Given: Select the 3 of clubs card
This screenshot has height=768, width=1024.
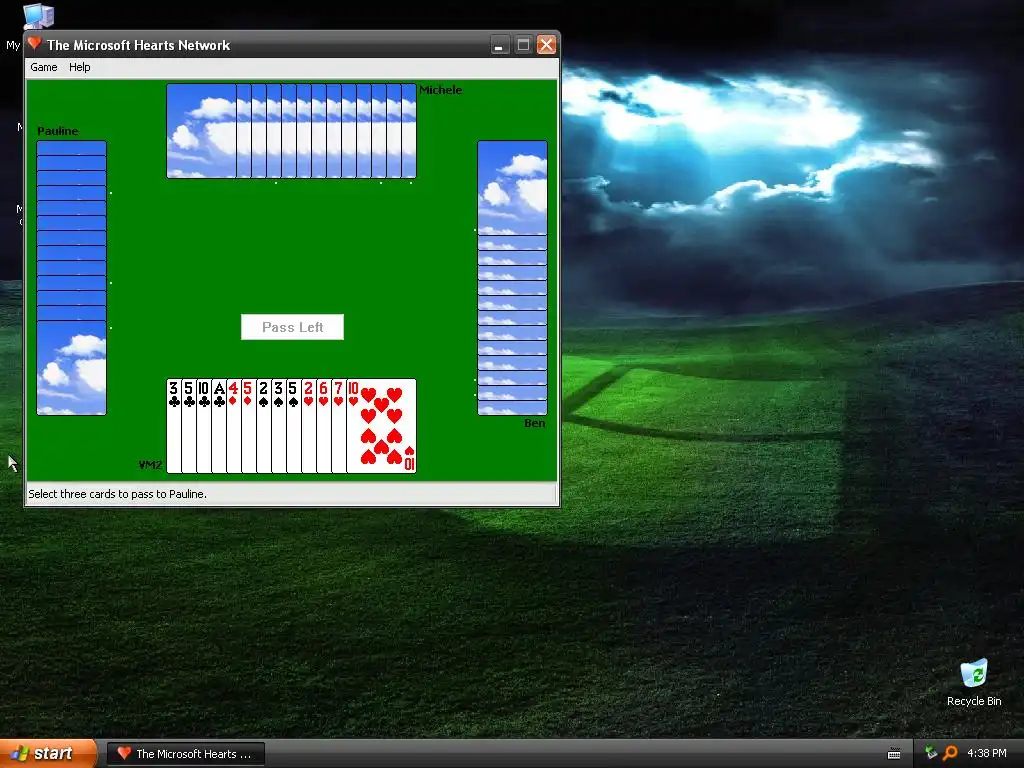Looking at the screenshot, I should (174, 426).
